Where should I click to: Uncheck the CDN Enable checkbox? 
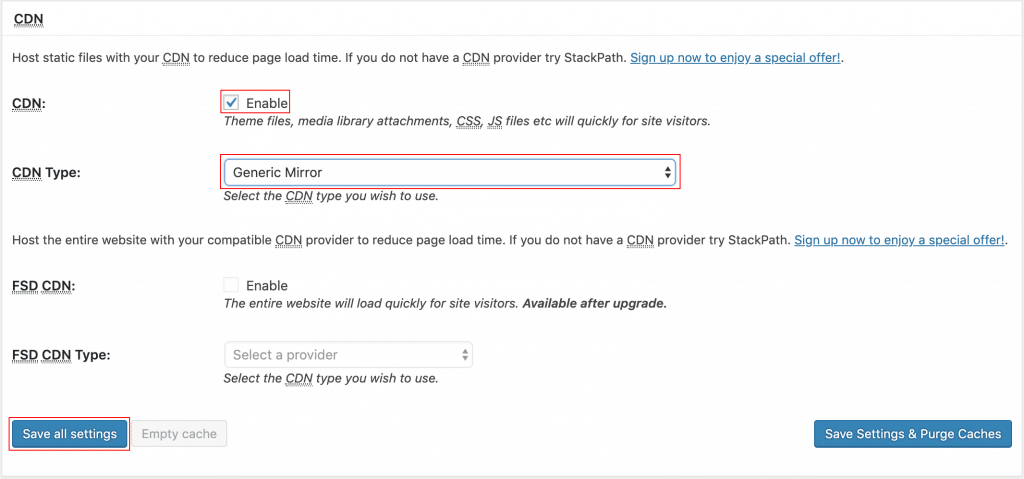click(x=232, y=103)
